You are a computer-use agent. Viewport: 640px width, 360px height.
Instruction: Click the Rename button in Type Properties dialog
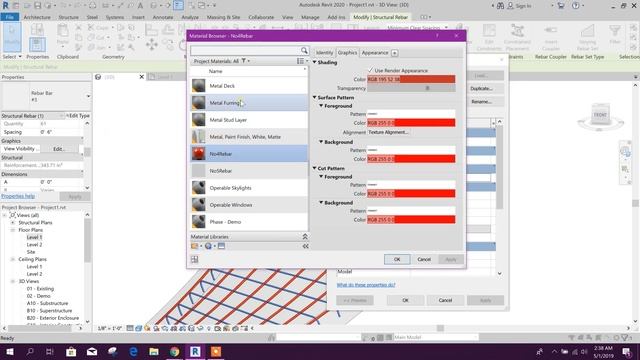point(481,102)
